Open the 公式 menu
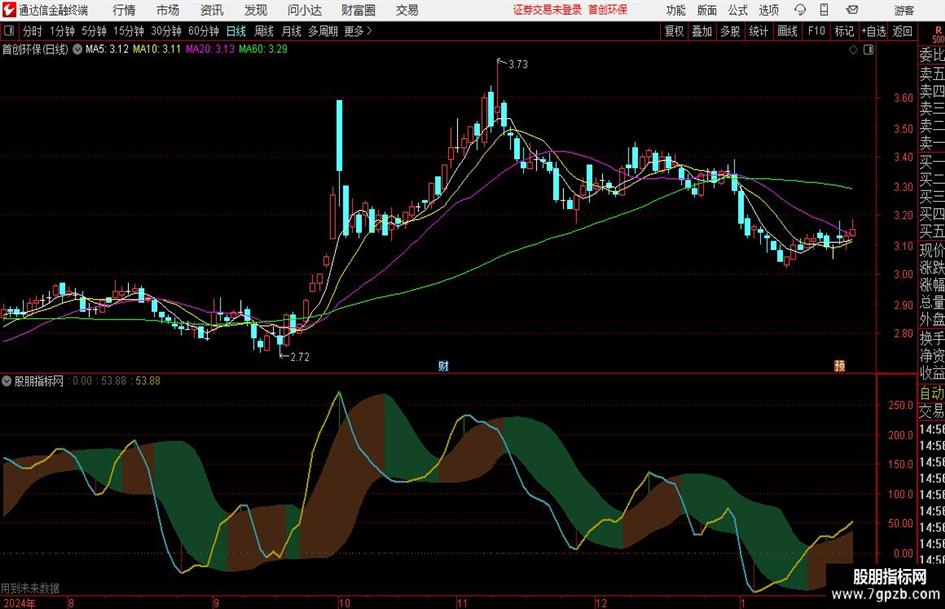Image resolution: width=945 pixels, height=609 pixels. pos(738,10)
